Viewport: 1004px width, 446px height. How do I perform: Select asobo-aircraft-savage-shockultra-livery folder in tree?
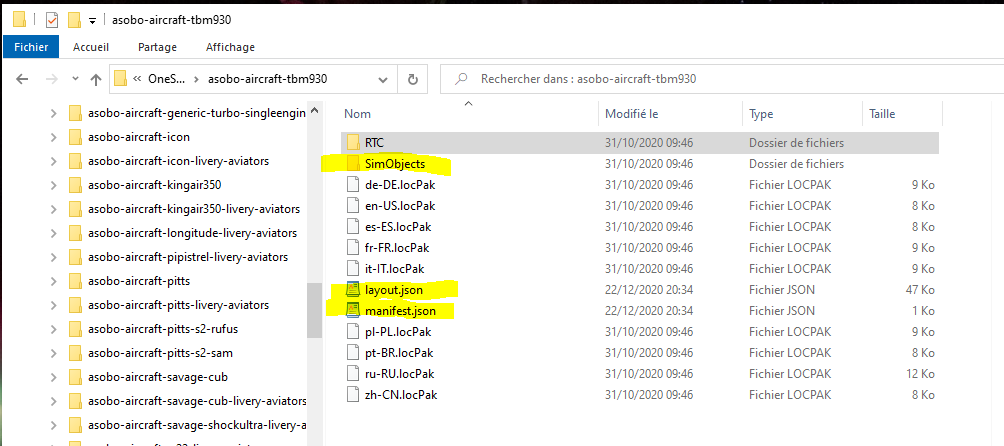click(197, 425)
